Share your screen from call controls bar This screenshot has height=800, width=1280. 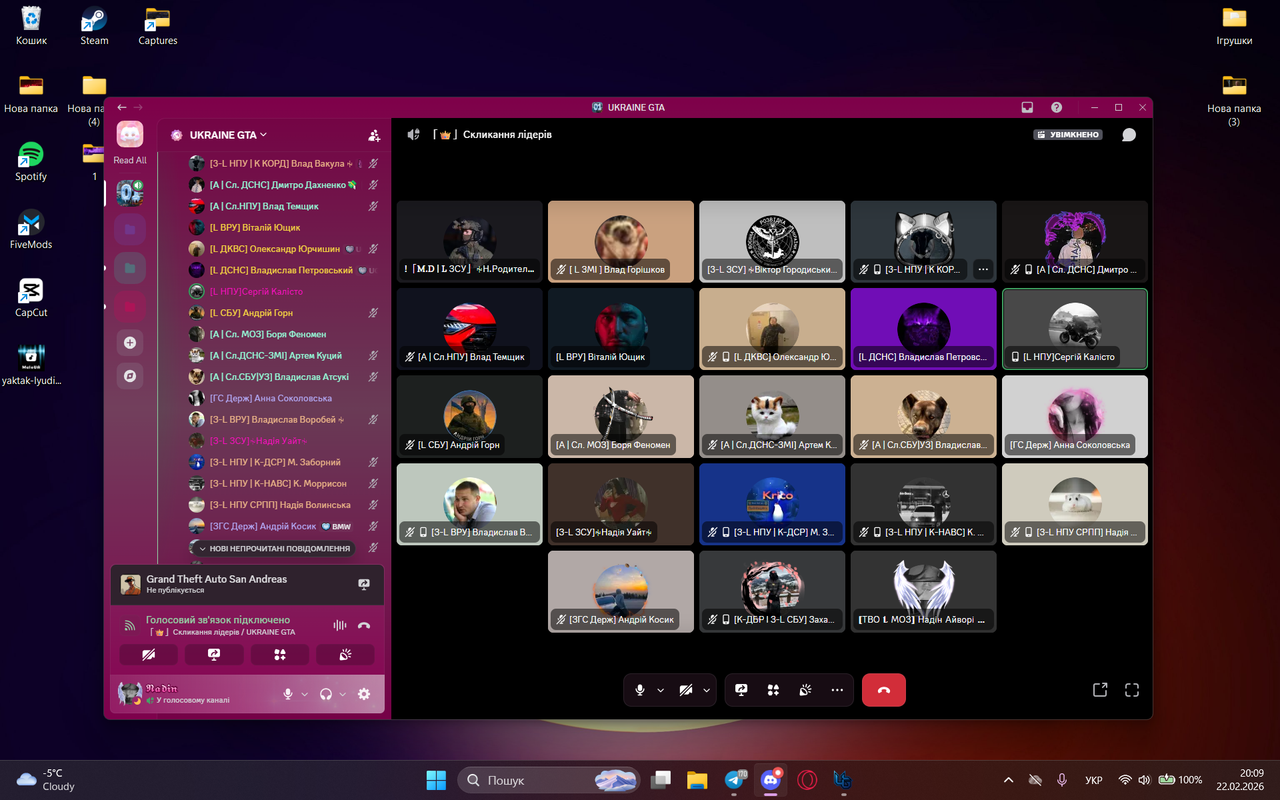click(x=741, y=690)
